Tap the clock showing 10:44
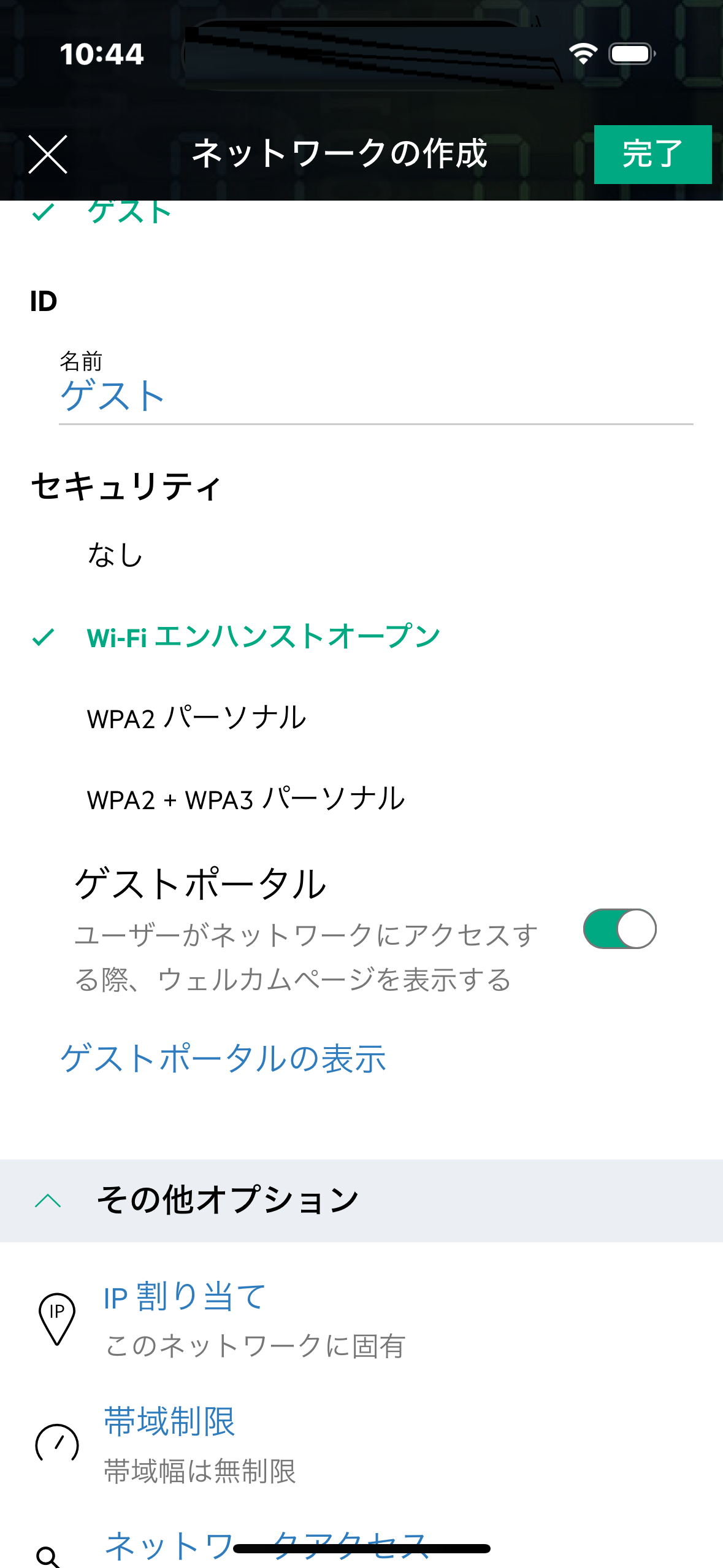Image resolution: width=723 pixels, height=1568 pixels. click(x=102, y=54)
